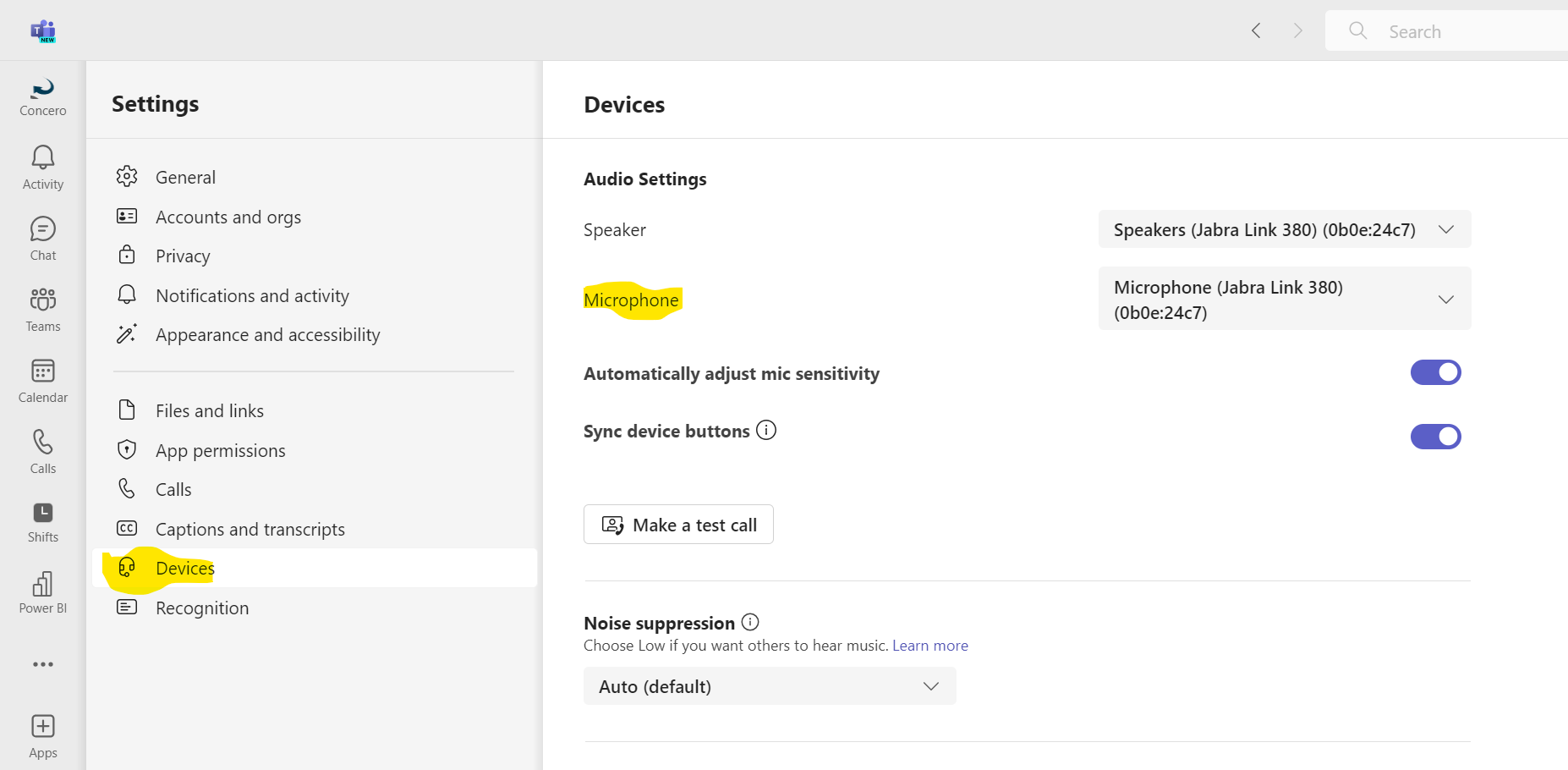The image size is (1568, 770).
Task: Open the Microphone device dropdown
Action: click(1284, 300)
